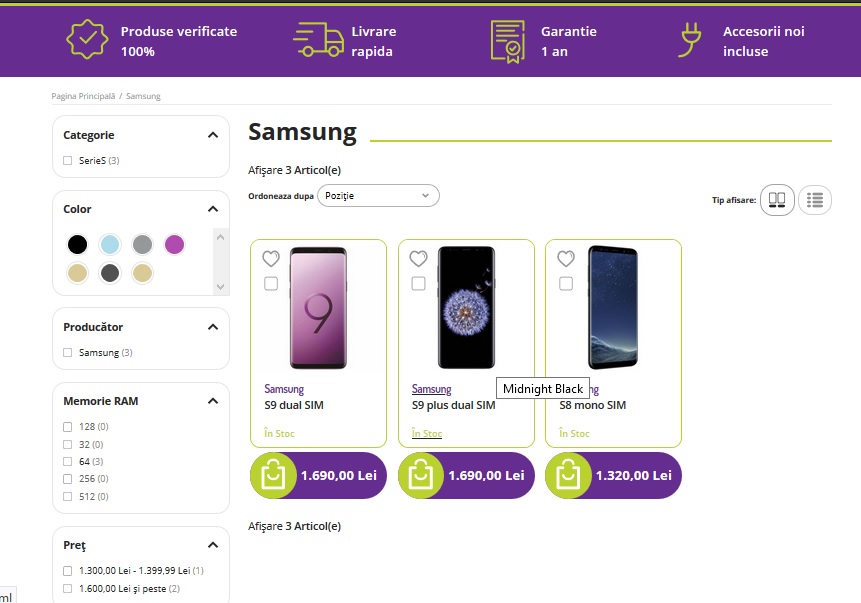Add S9 plus dual SIM to cart
Image resolution: width=861 pixels, height=603 pixels.
421,476
